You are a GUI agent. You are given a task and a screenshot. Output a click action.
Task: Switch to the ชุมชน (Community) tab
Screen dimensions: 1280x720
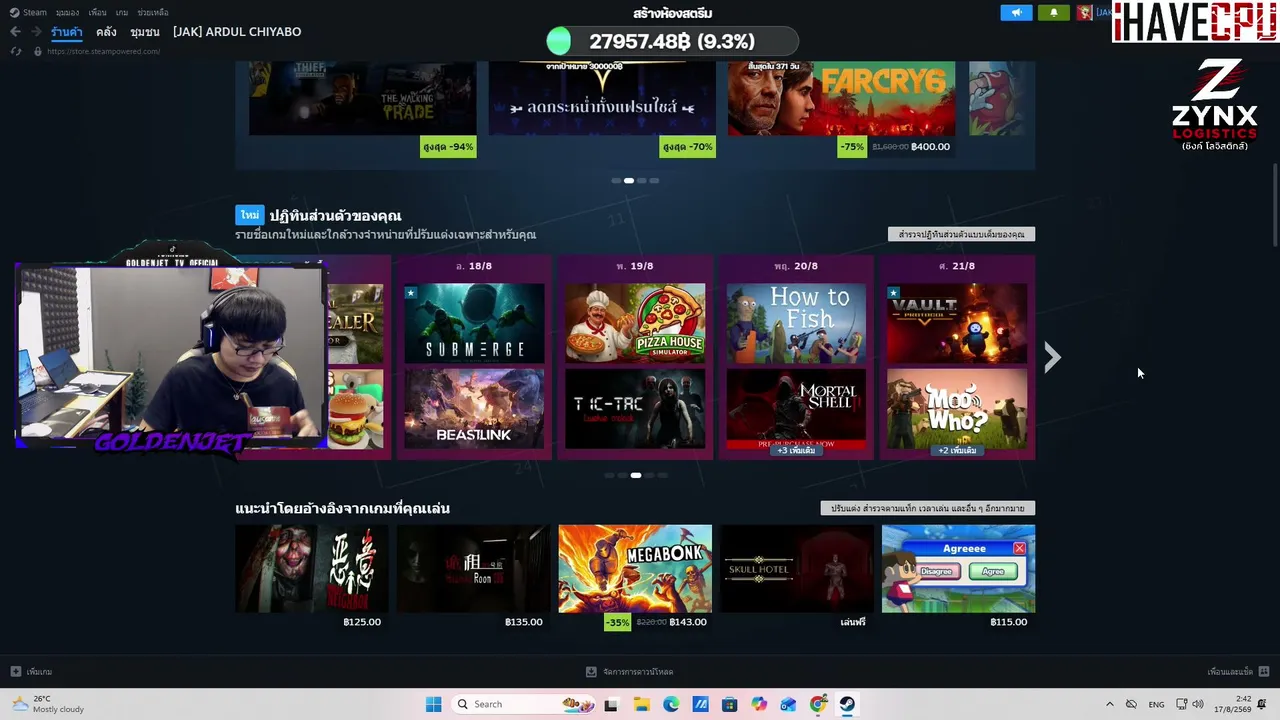145,32
